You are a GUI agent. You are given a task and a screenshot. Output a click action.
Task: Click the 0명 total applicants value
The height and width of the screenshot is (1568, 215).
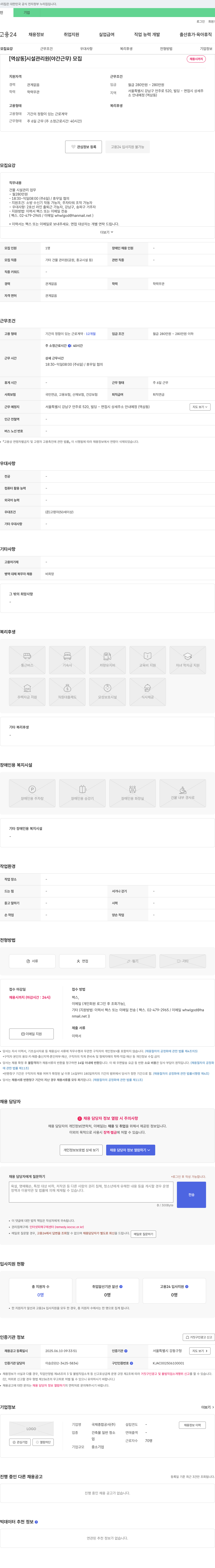[41, 1295]
